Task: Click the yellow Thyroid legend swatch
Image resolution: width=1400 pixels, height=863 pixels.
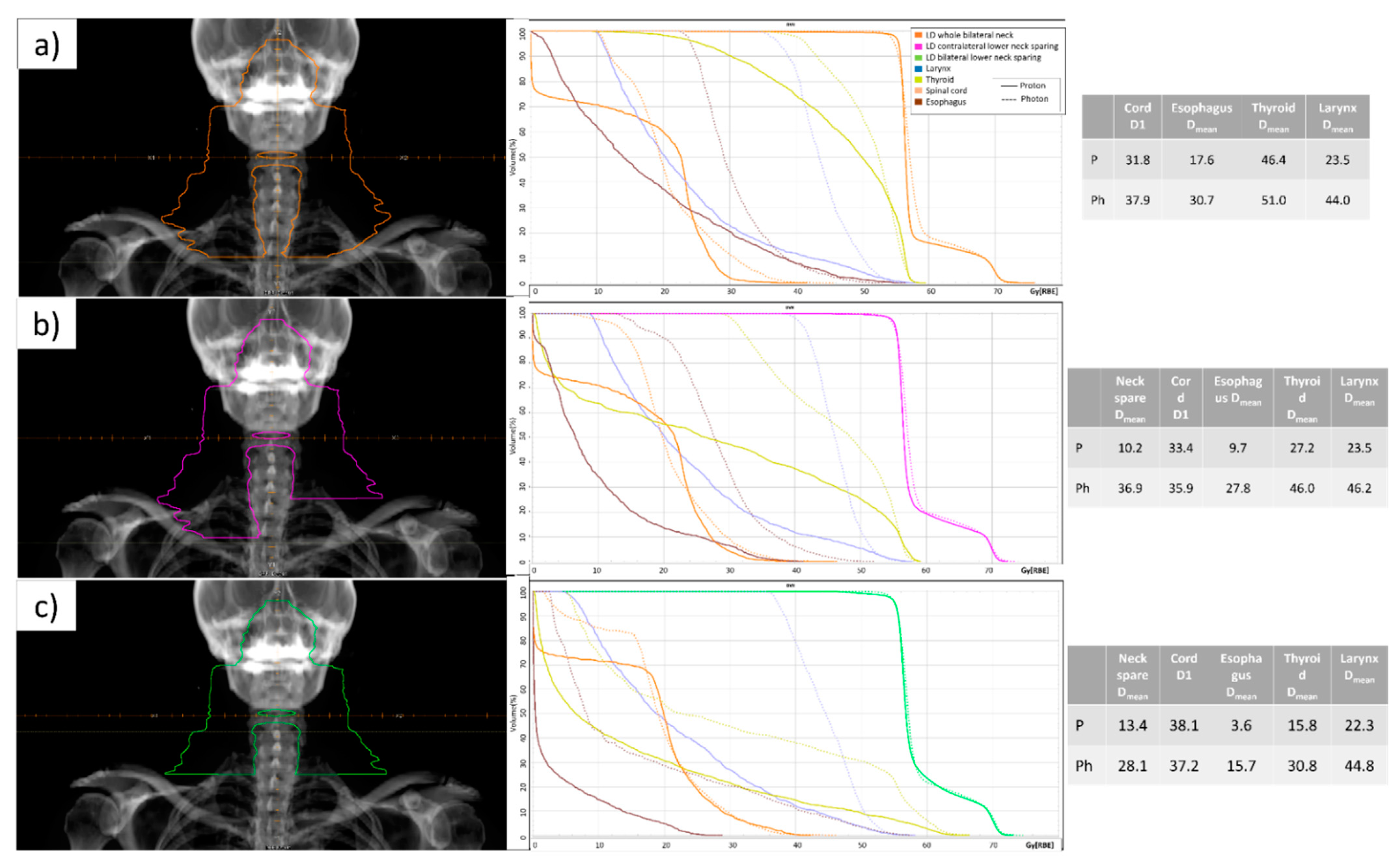Action: pos(918,80)
